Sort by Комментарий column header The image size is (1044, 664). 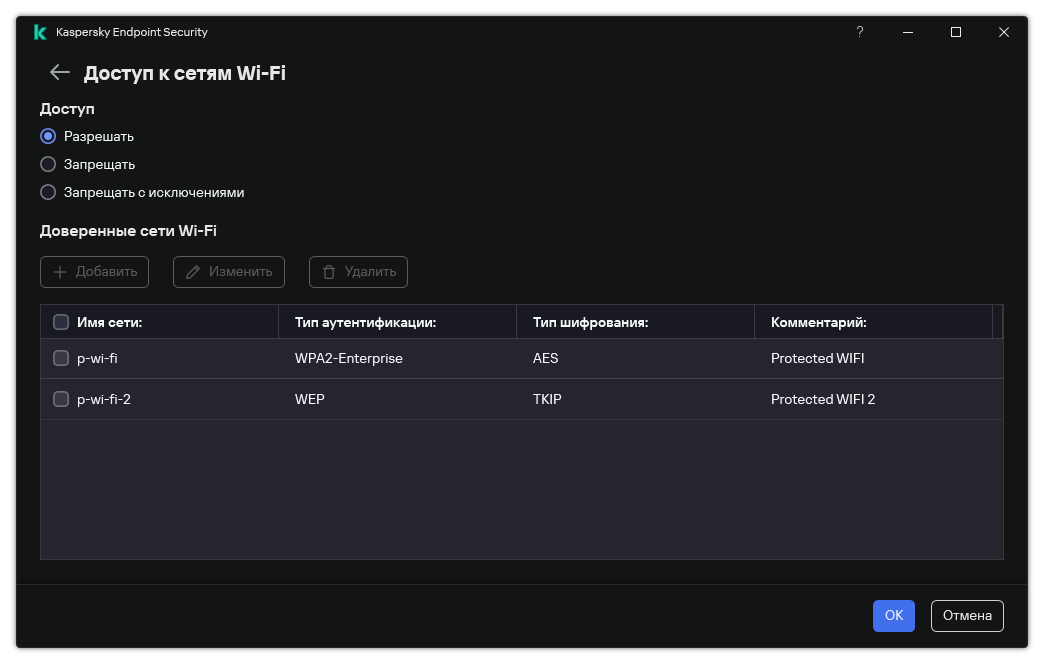coord(874,322)
